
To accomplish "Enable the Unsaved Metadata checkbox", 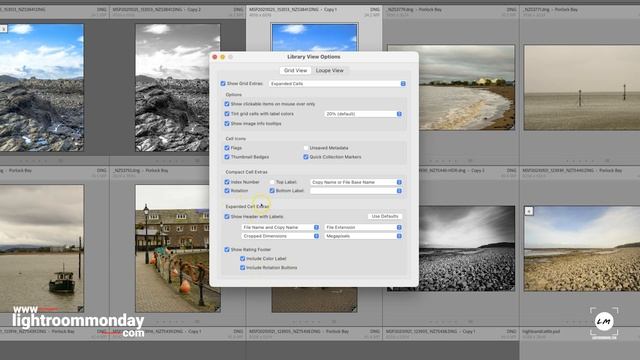I will click(306, 148).
